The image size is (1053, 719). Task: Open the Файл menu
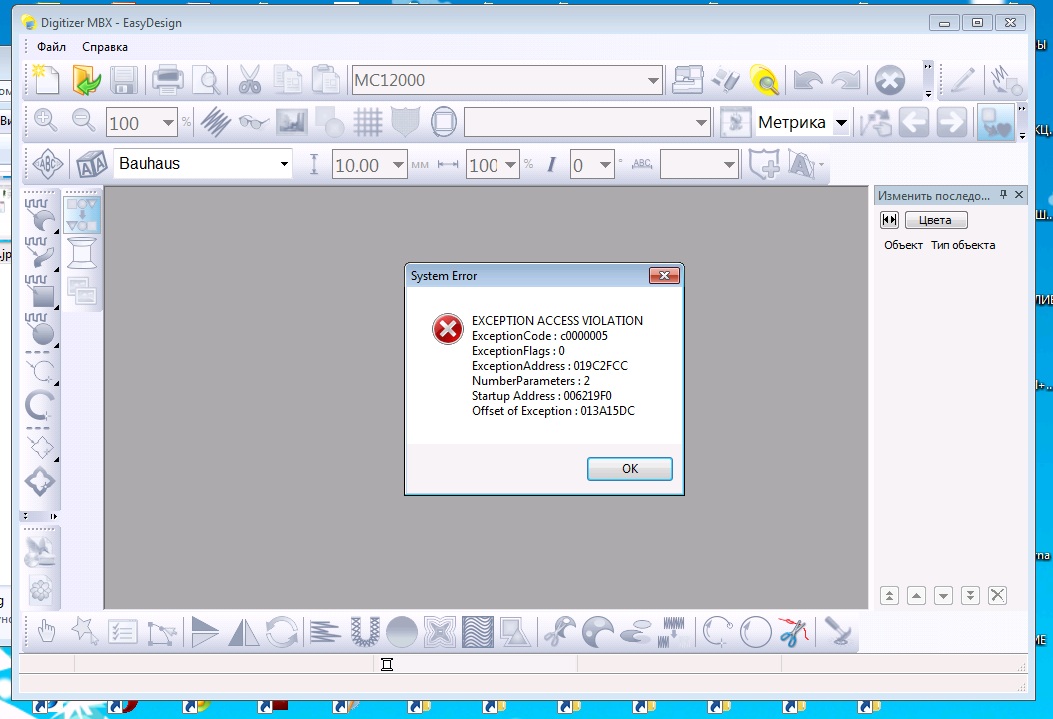(51, 46)
